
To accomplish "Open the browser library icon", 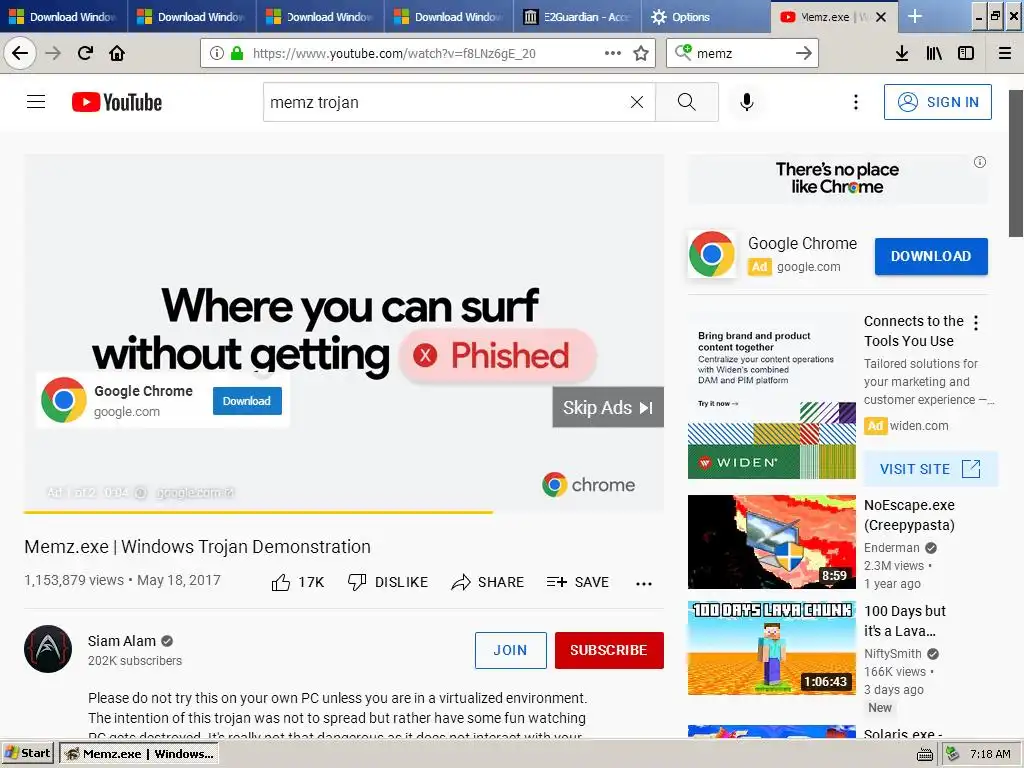I will pyautogui.click(x=934, y=53).
